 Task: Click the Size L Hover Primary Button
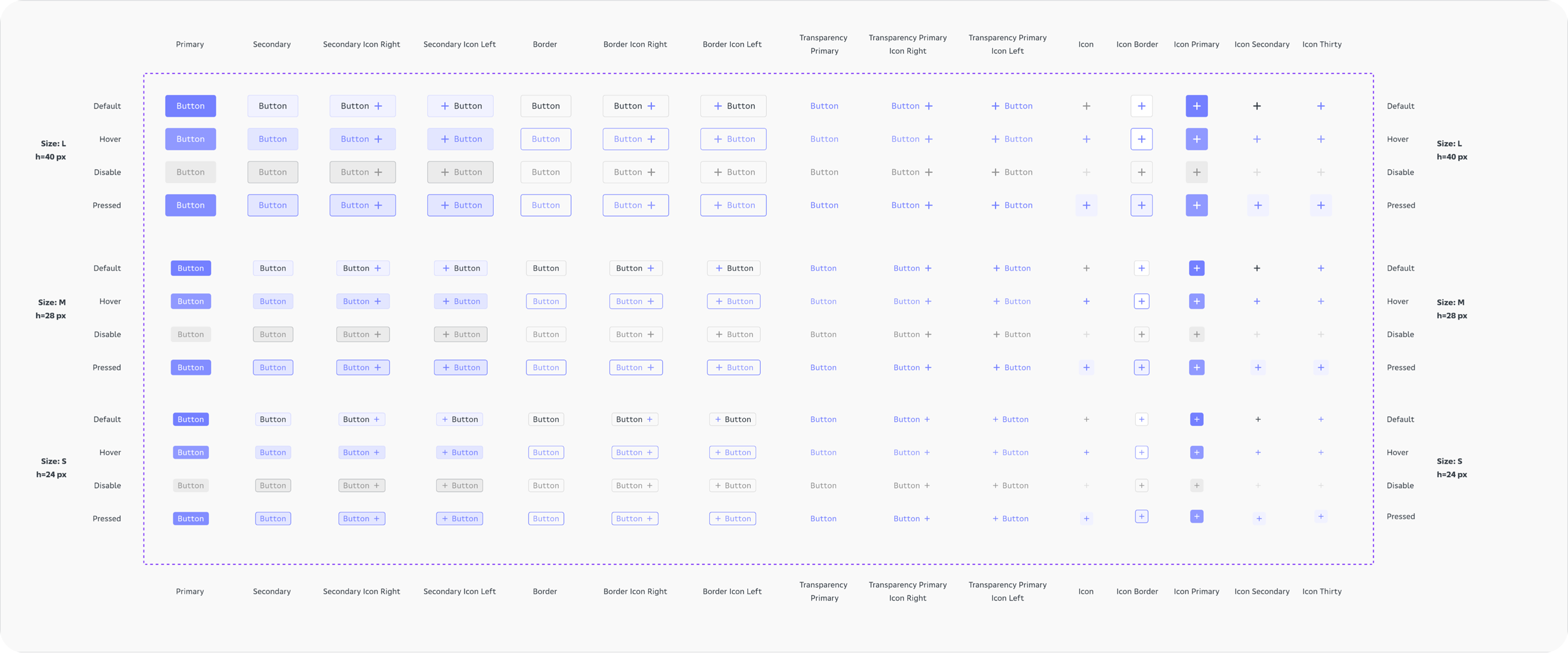190,139
